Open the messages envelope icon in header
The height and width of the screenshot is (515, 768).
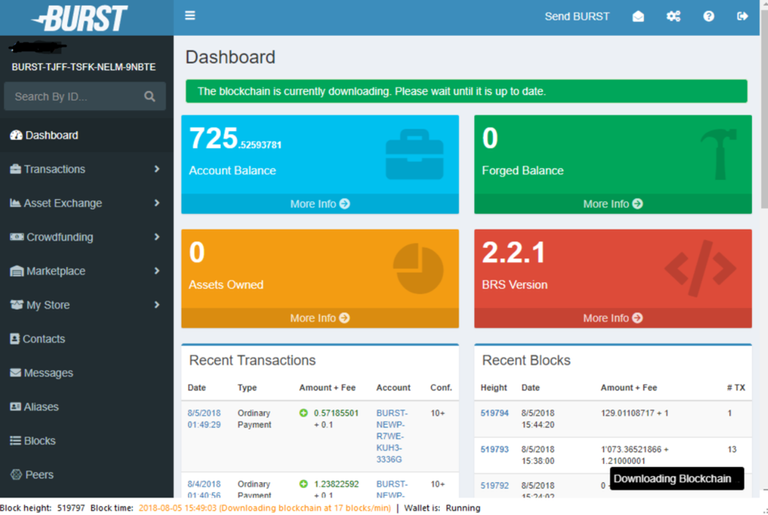638,16
